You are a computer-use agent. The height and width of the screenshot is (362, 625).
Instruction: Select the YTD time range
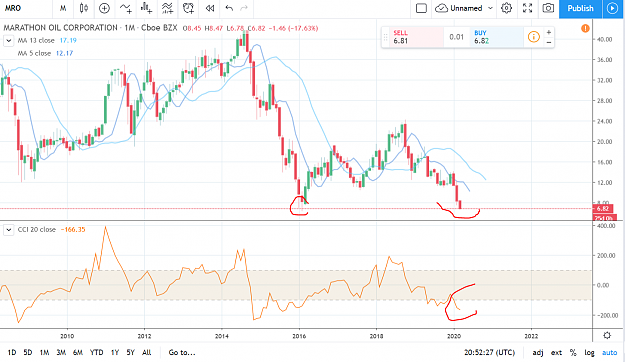coord(96,352)
